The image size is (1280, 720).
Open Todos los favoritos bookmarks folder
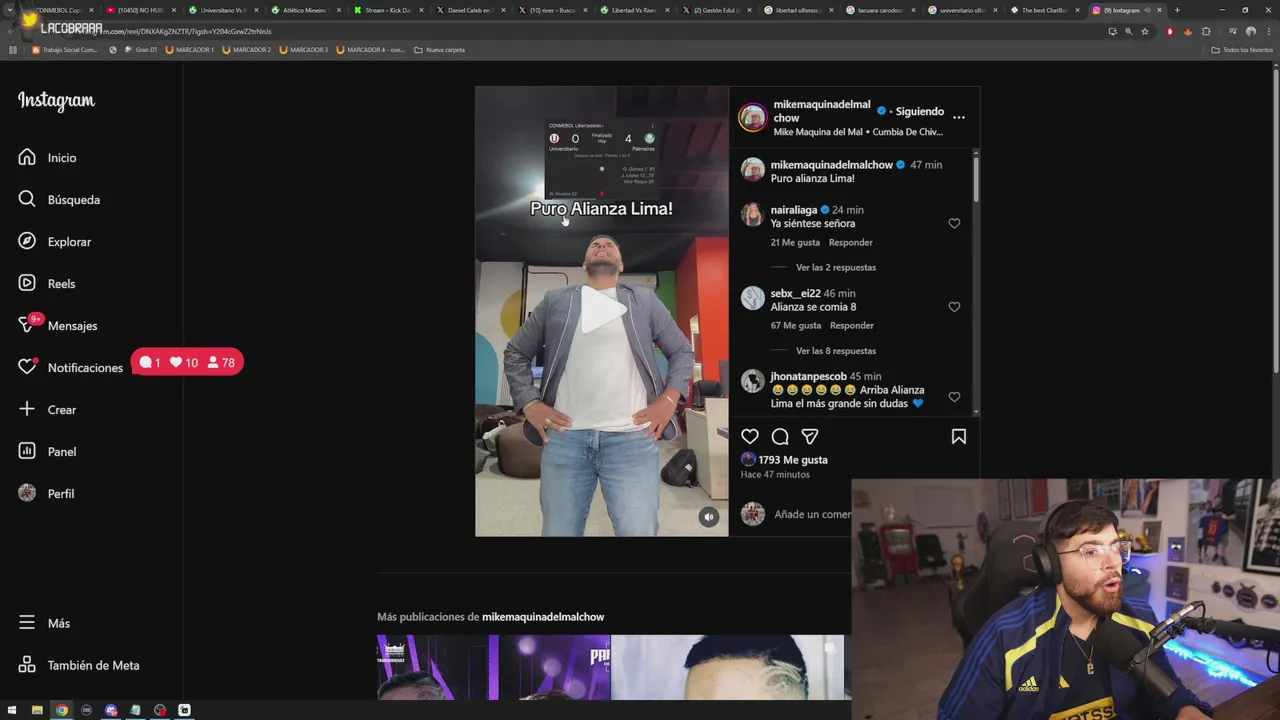[1242, 49]
